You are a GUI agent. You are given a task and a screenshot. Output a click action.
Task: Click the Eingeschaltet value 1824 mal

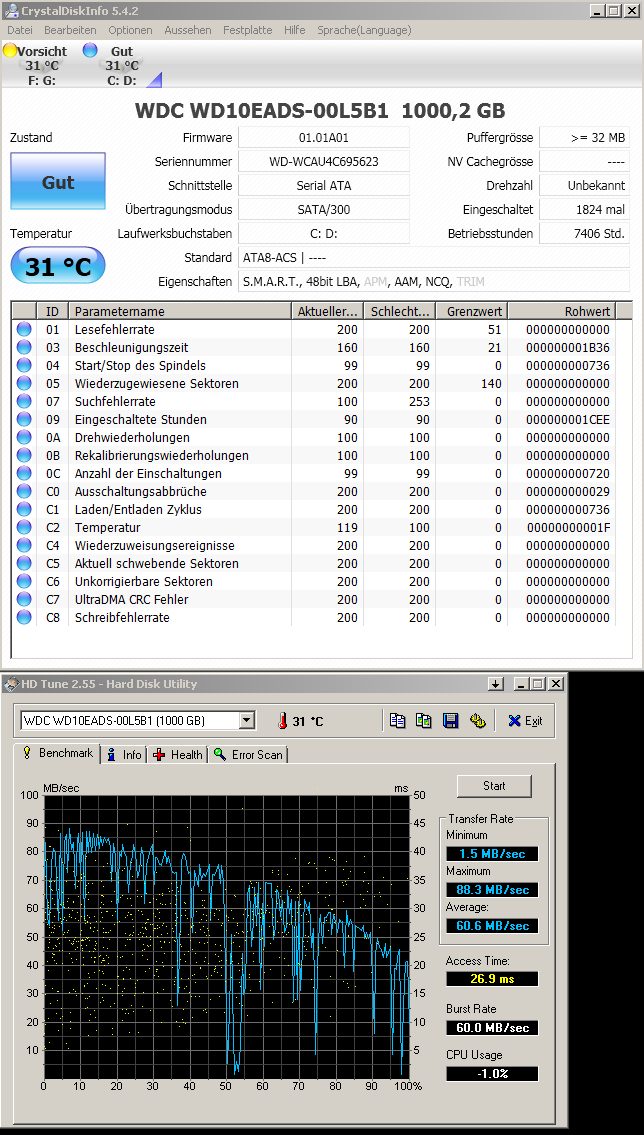click(x=584, y=209)
